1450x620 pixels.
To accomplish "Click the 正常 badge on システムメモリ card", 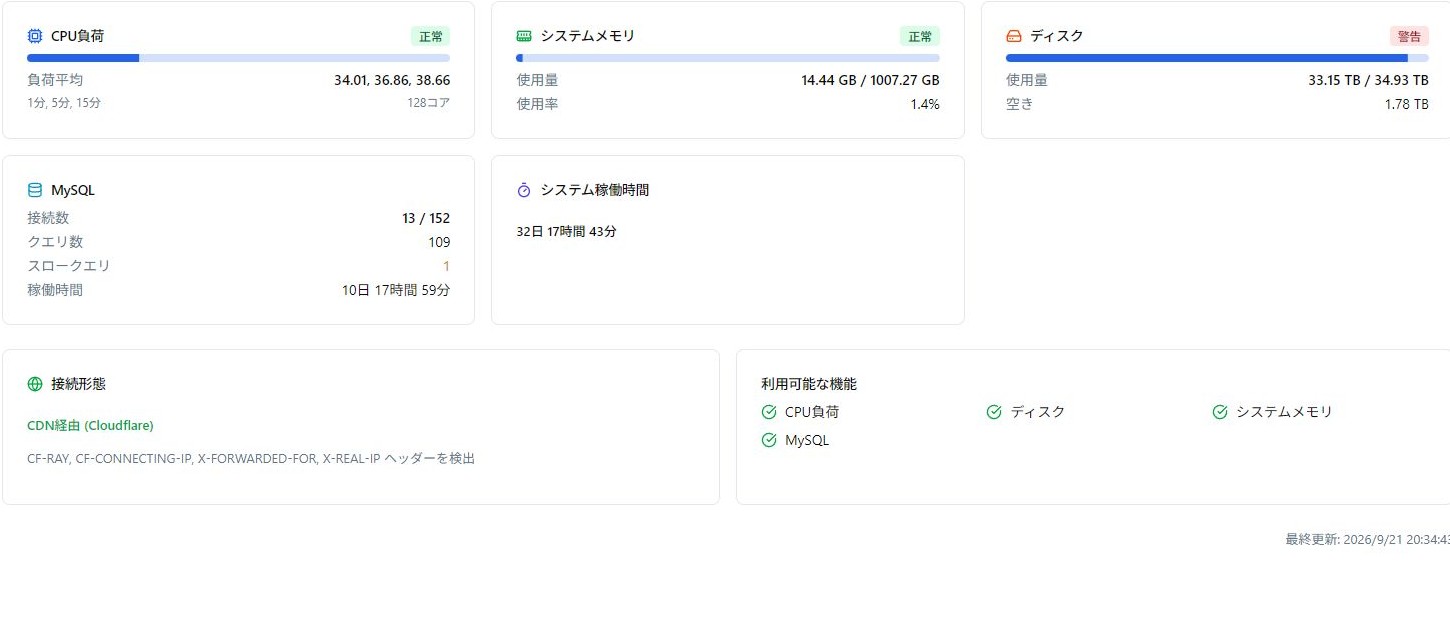I will point(920,36).
